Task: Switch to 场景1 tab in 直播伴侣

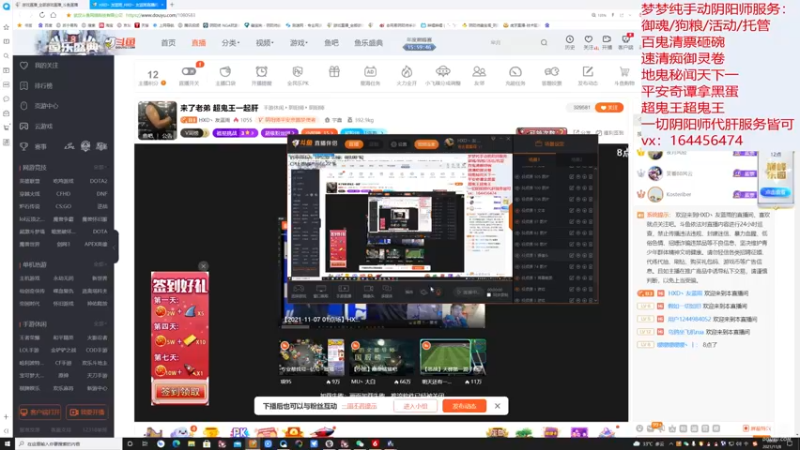Action: click(x=534, y=160)
